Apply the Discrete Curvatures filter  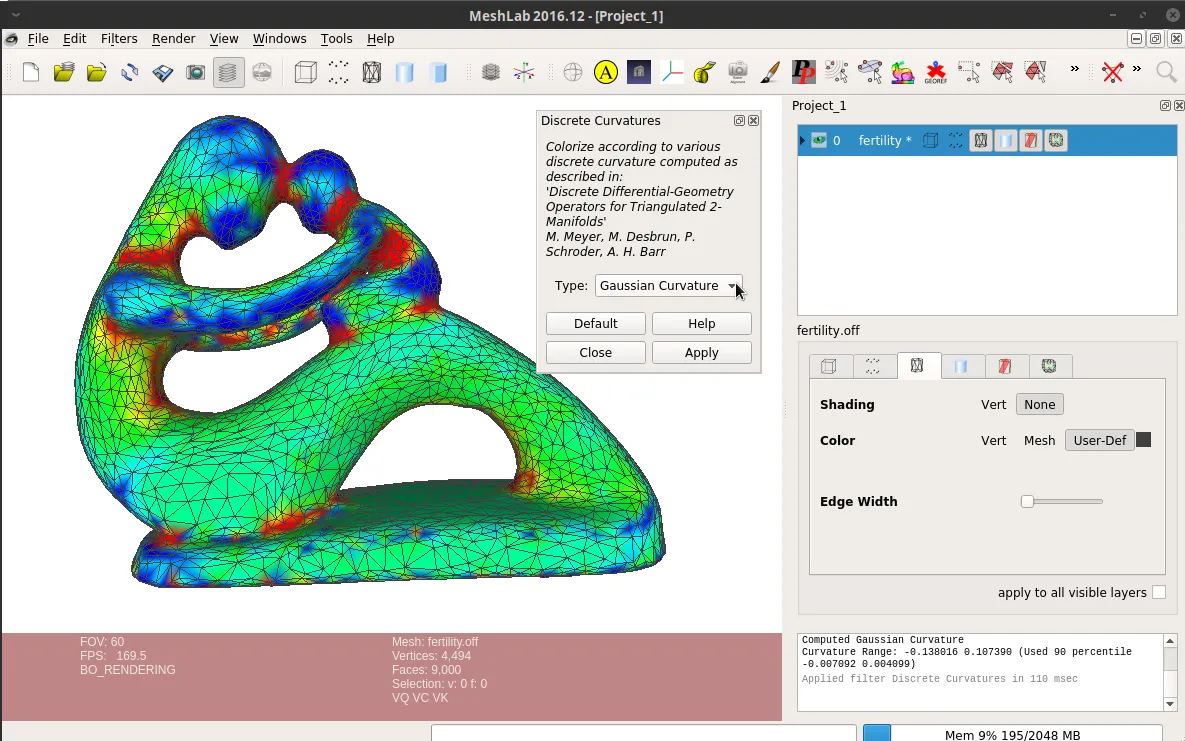701,352
